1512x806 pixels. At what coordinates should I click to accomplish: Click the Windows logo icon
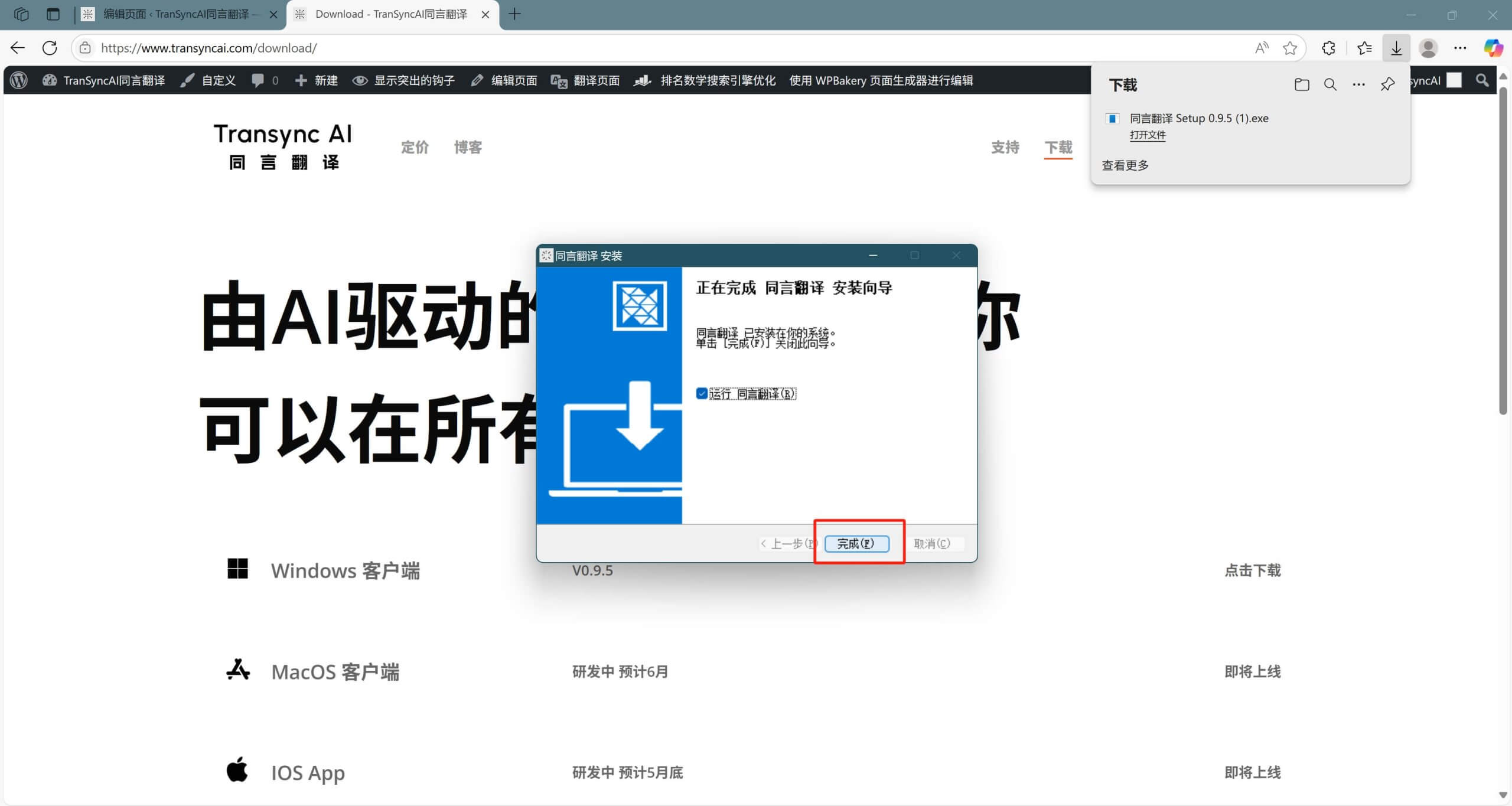tap(237, 569)
